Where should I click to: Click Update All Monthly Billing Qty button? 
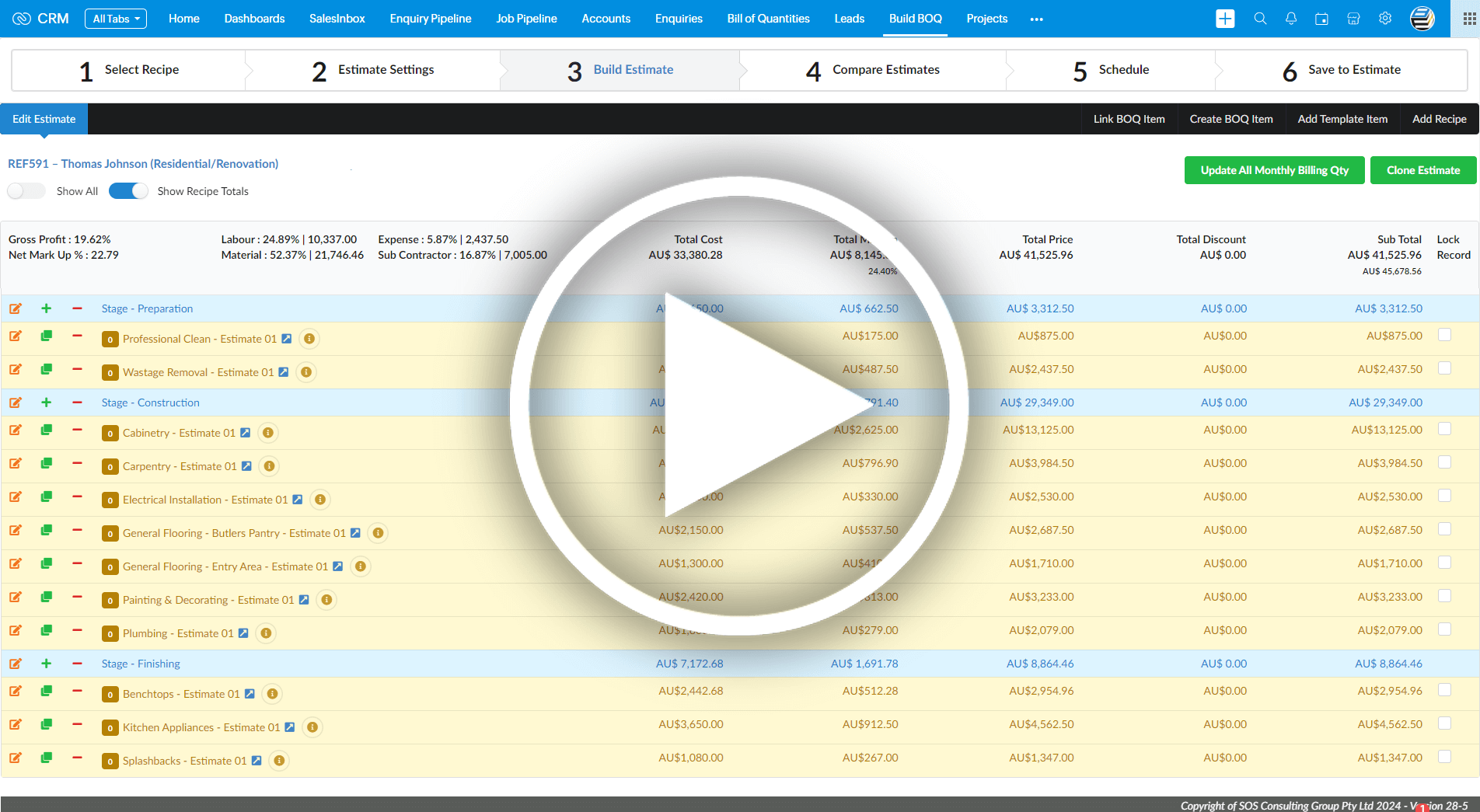[x=1275, y=170]
